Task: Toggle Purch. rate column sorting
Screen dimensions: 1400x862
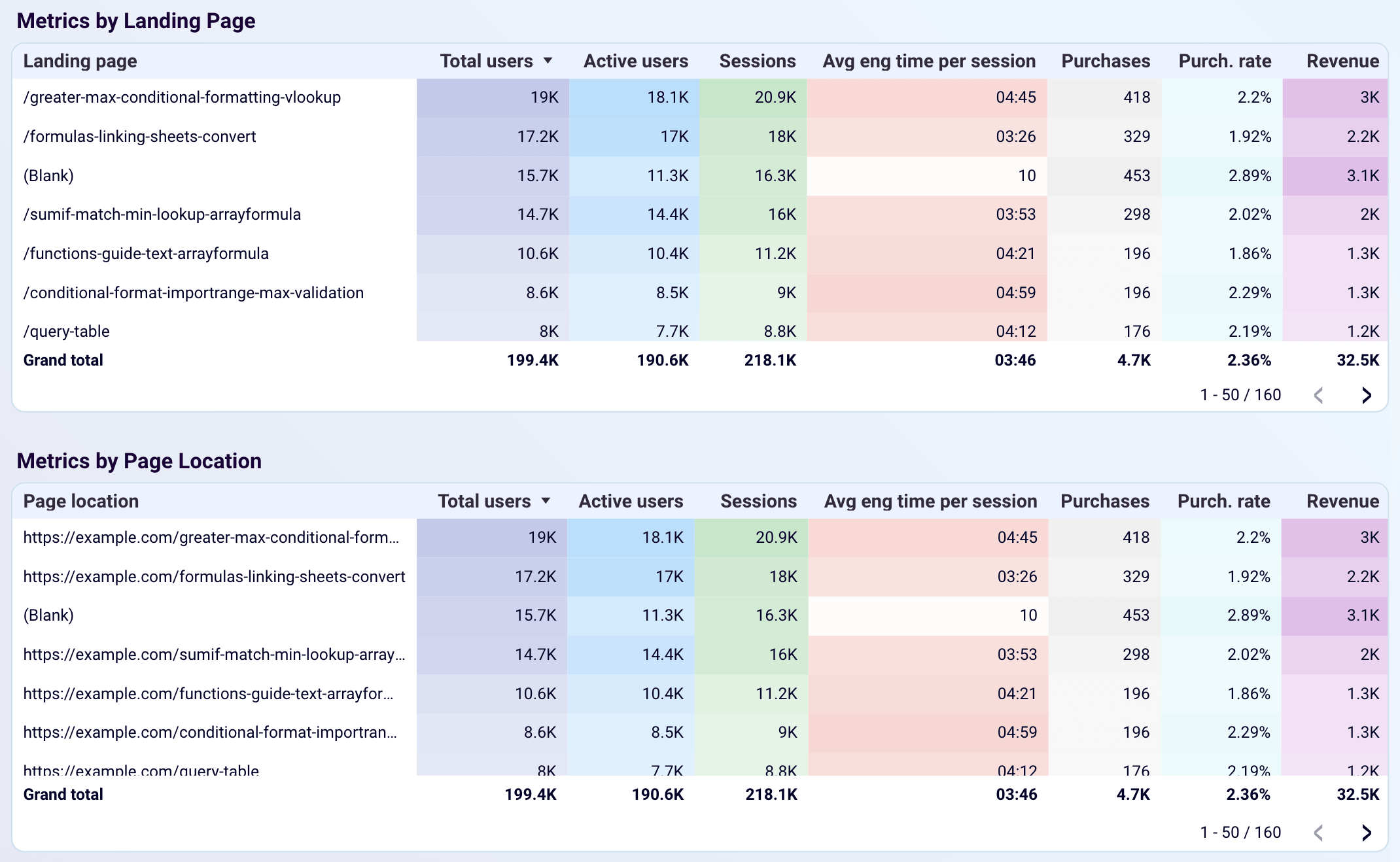Action: pos(1225,61)
